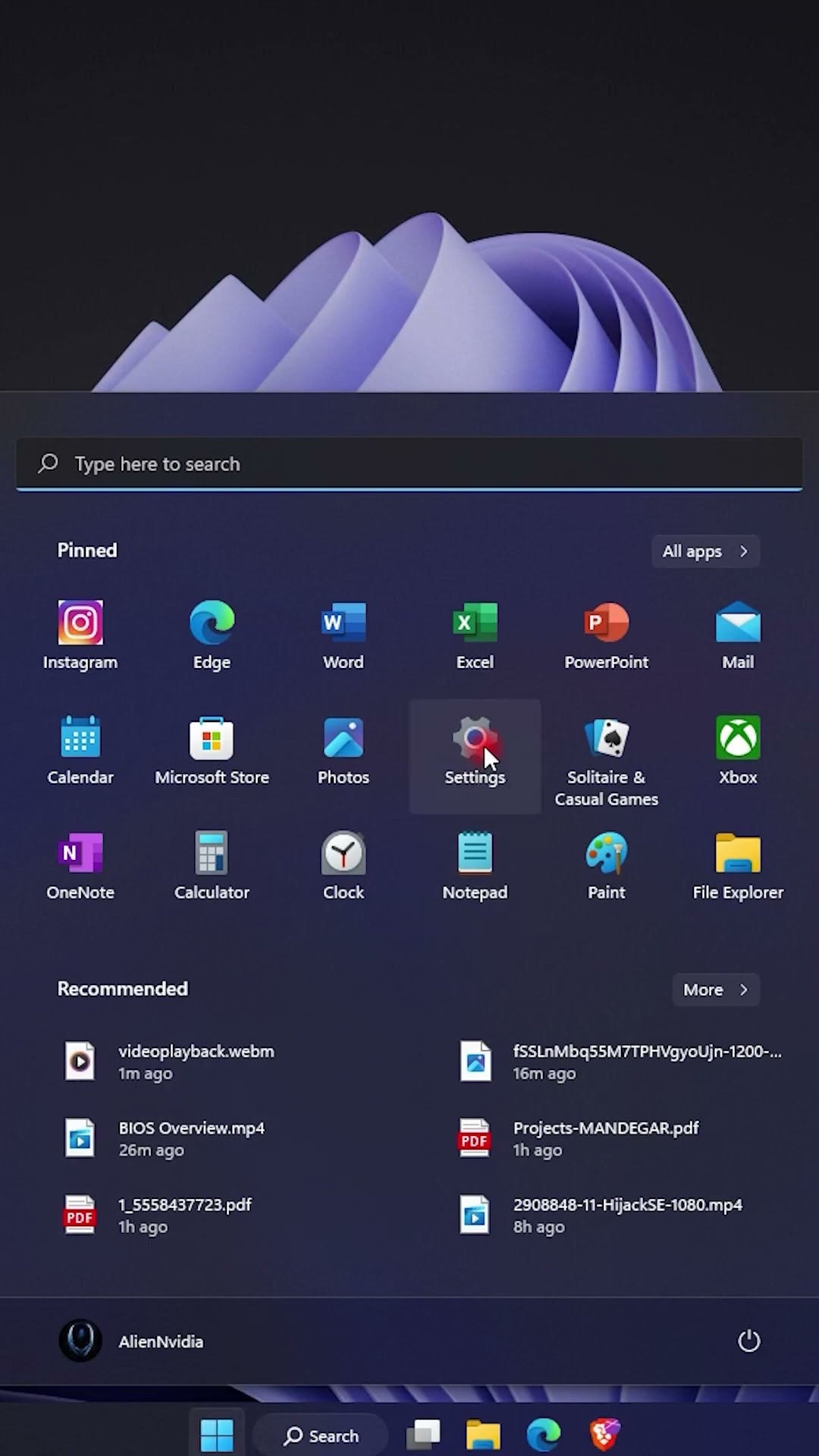Open the AlienNvidia user account menu

pos(132,1341)
